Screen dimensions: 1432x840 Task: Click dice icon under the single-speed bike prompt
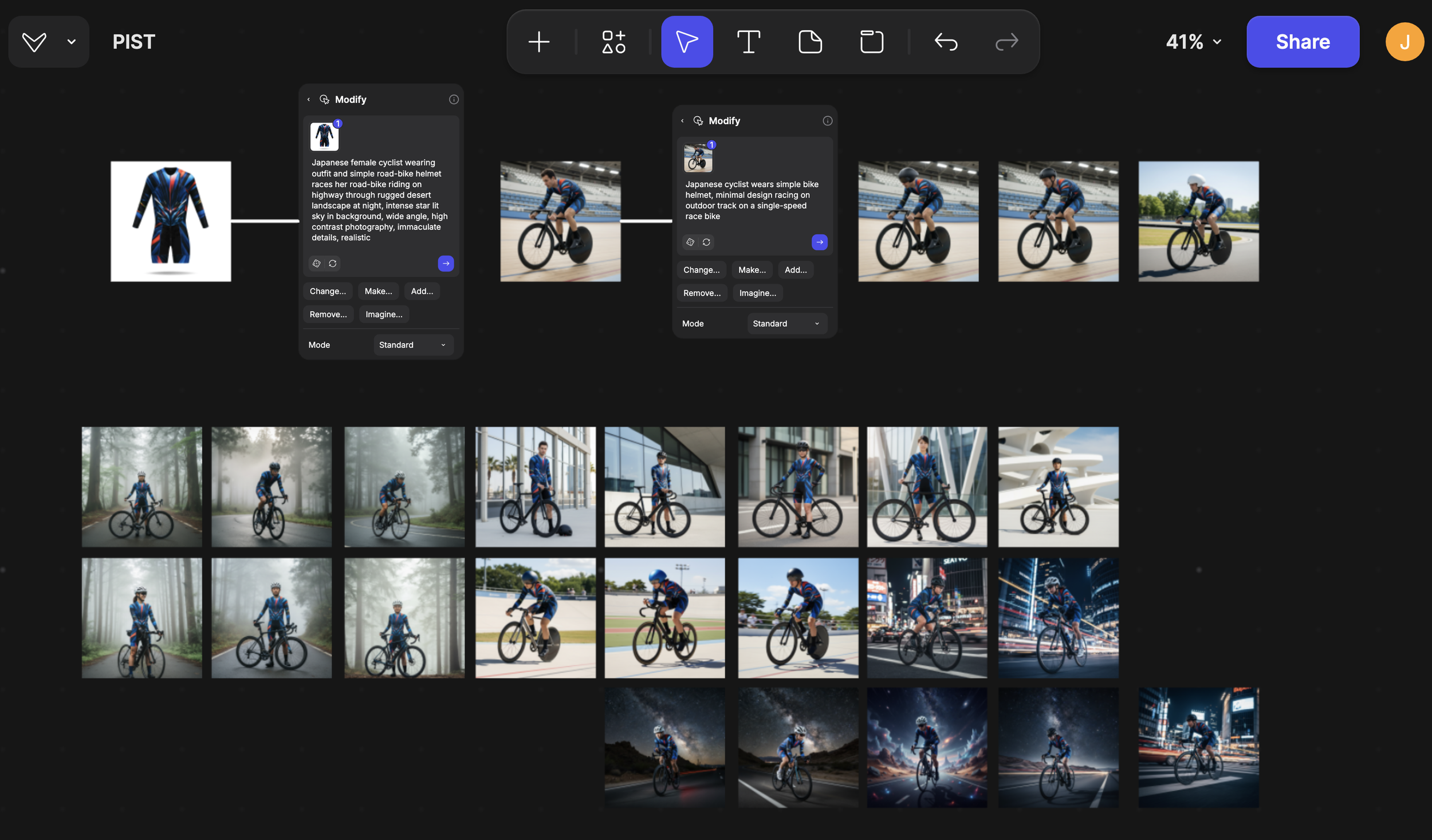coord(690,242)
